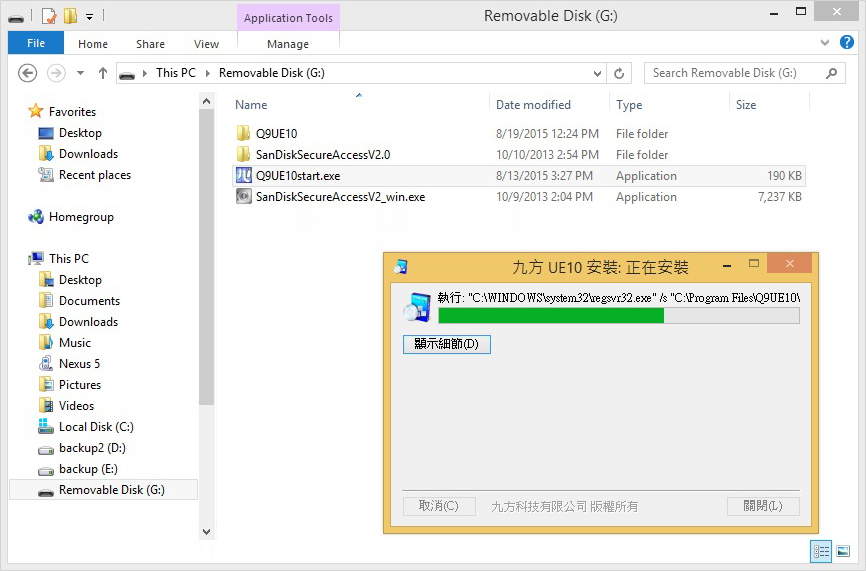Open the Music folder
The image size is (866, 571).
(75, 342)
